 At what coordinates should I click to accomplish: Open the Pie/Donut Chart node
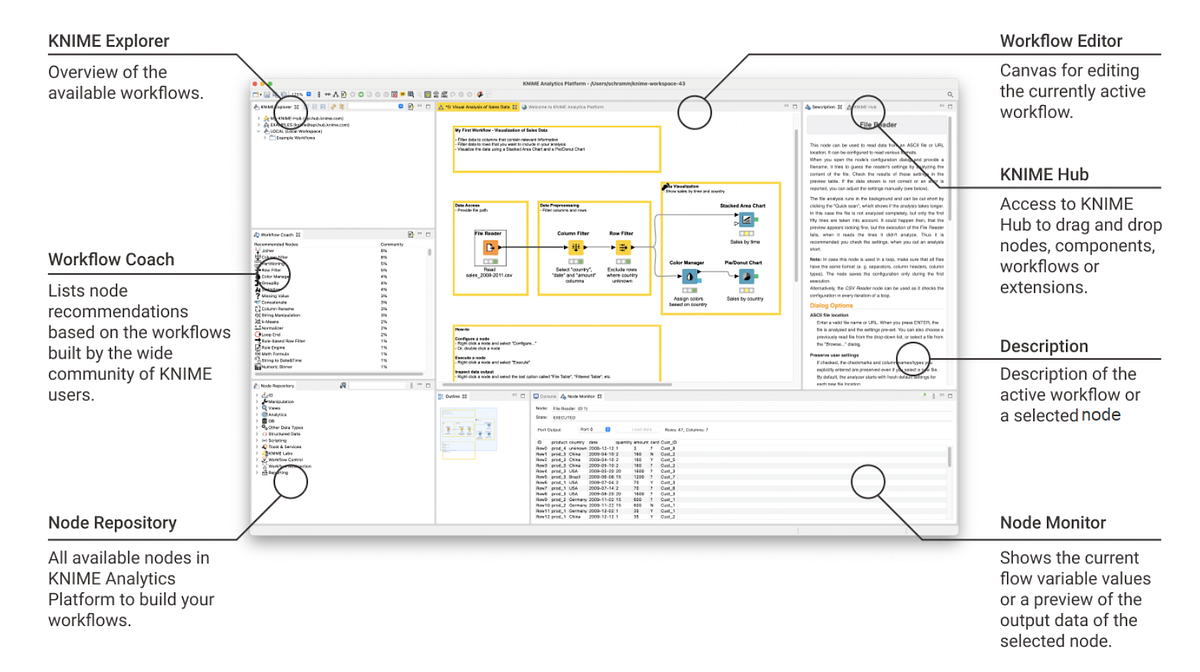[x=746, y=274]
